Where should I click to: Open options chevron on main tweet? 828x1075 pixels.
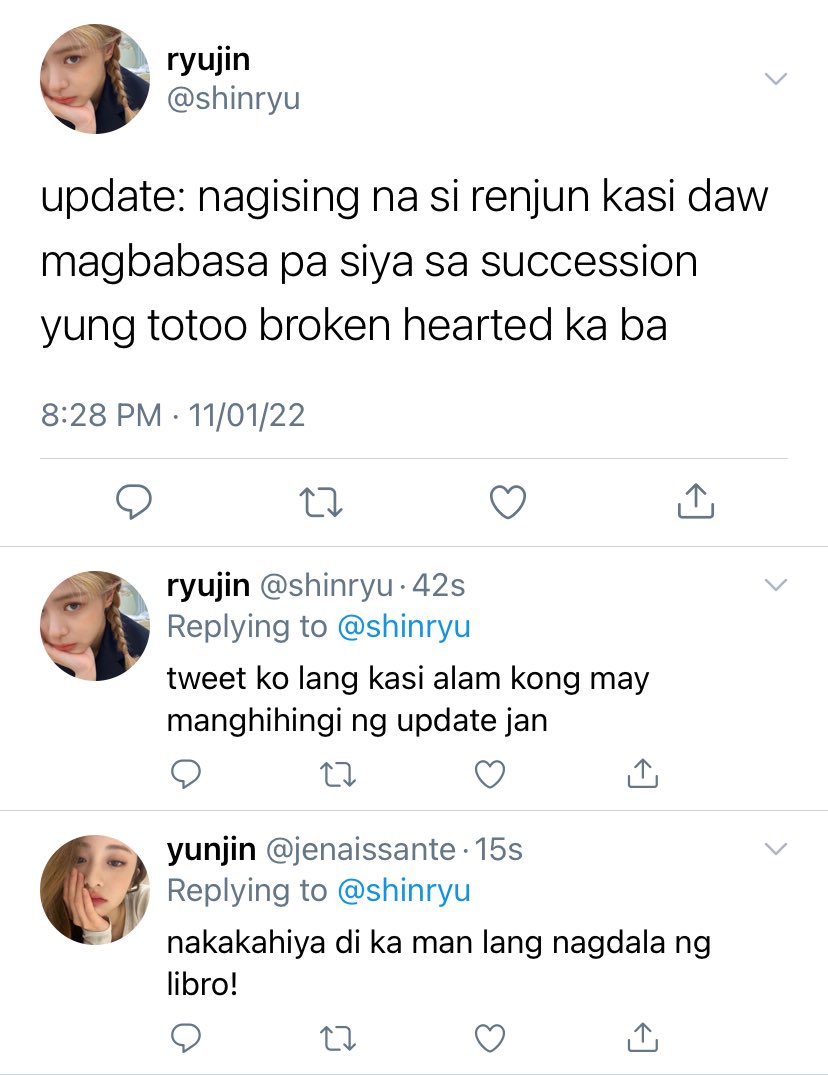[775, 79]
